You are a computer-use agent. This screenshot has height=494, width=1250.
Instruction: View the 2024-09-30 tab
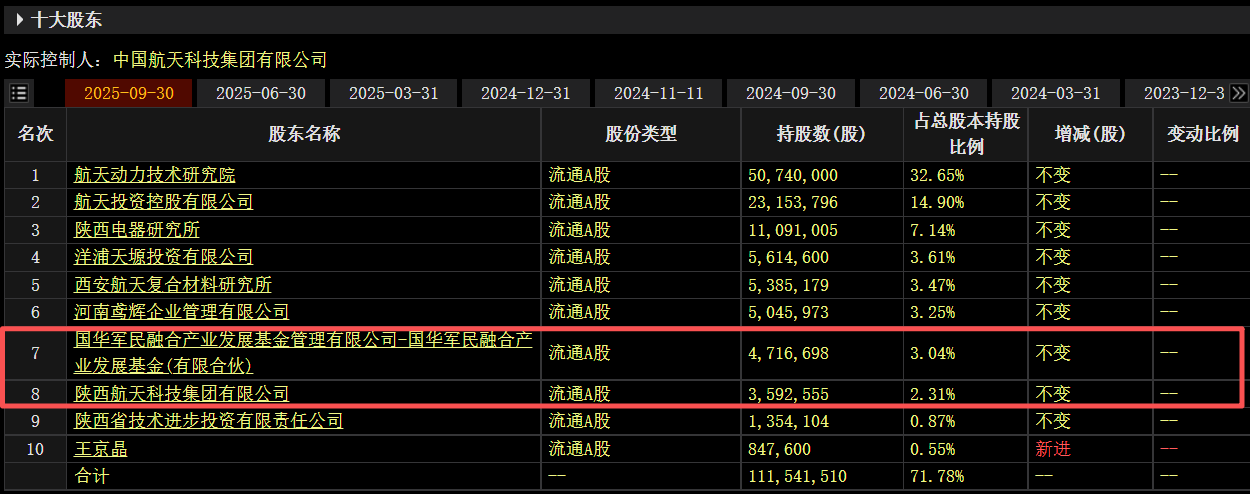(791, 93)
